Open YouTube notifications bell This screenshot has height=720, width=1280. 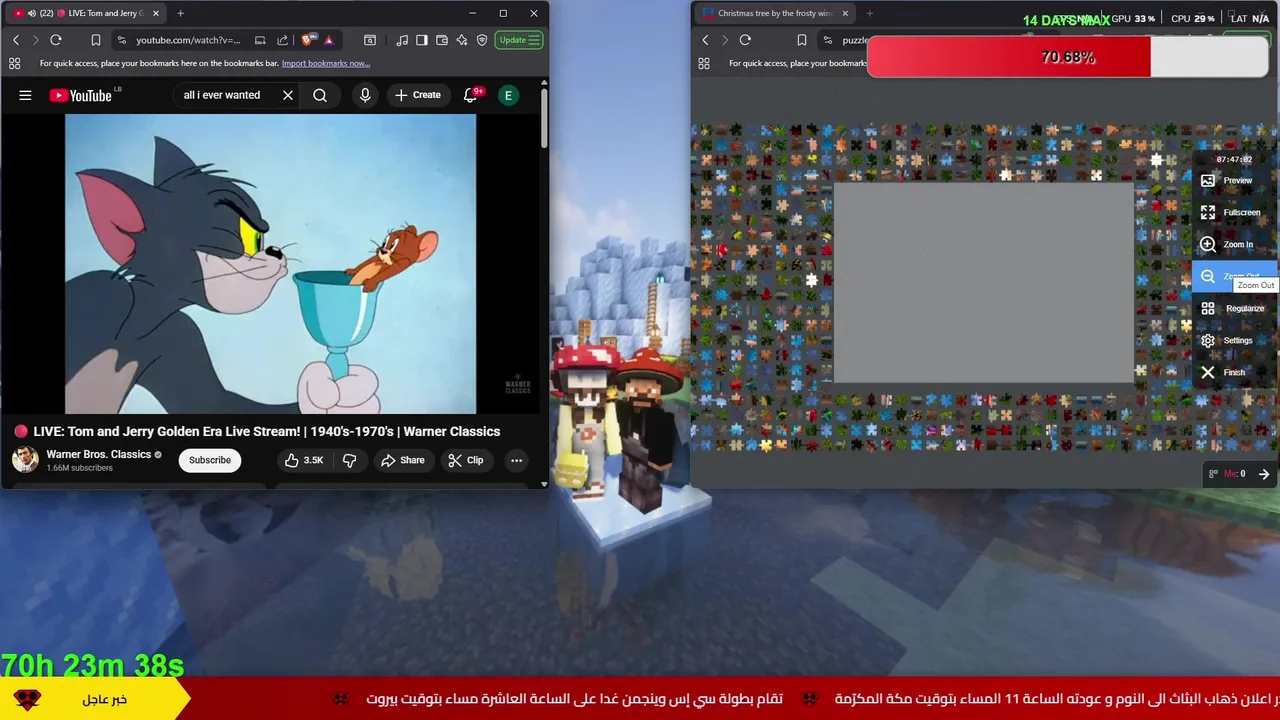470,95
